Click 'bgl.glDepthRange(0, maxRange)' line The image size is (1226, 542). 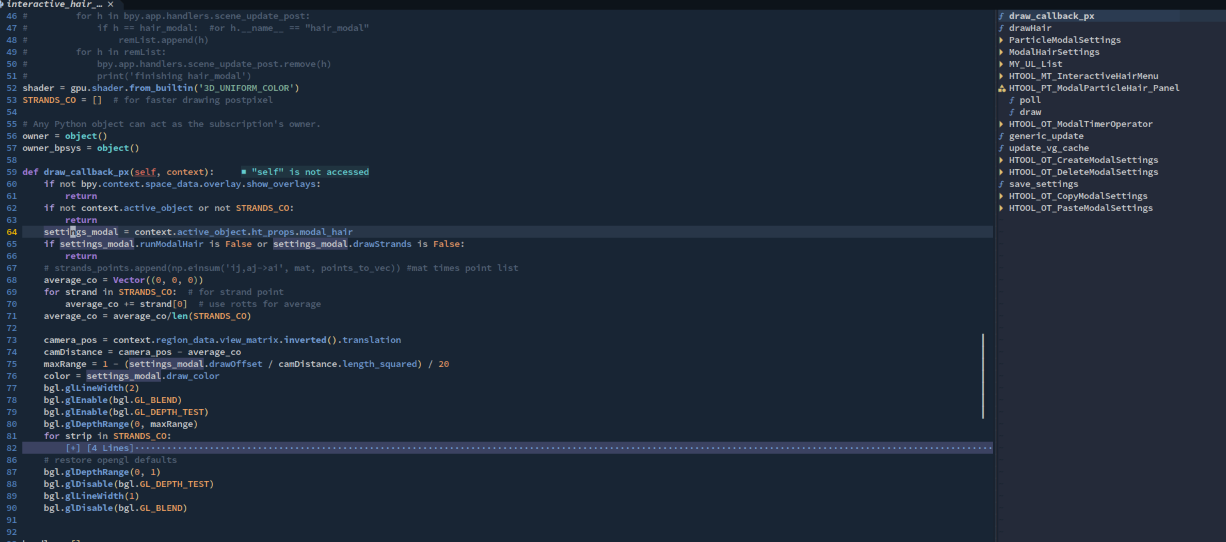[122, 424]
